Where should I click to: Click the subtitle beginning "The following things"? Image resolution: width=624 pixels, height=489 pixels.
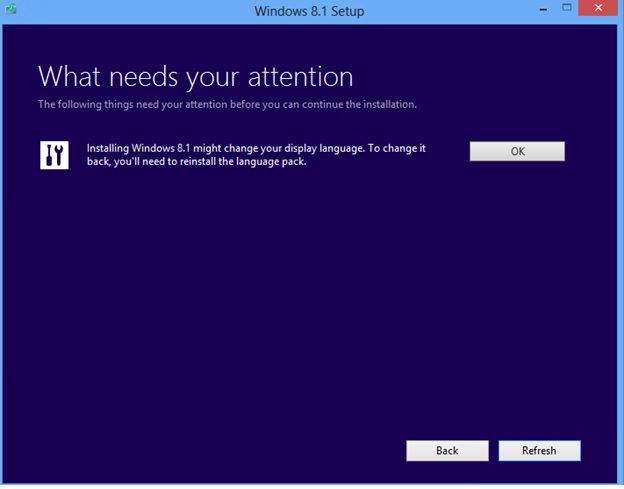[227, 104]
